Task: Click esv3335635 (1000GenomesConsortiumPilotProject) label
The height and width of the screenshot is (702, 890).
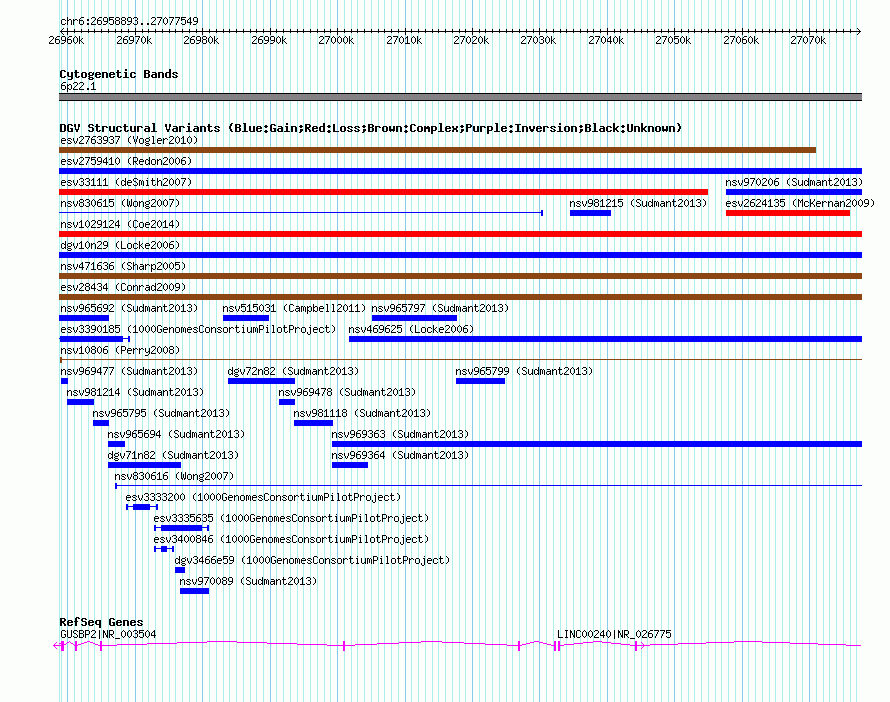Action: tap(291, 518)
